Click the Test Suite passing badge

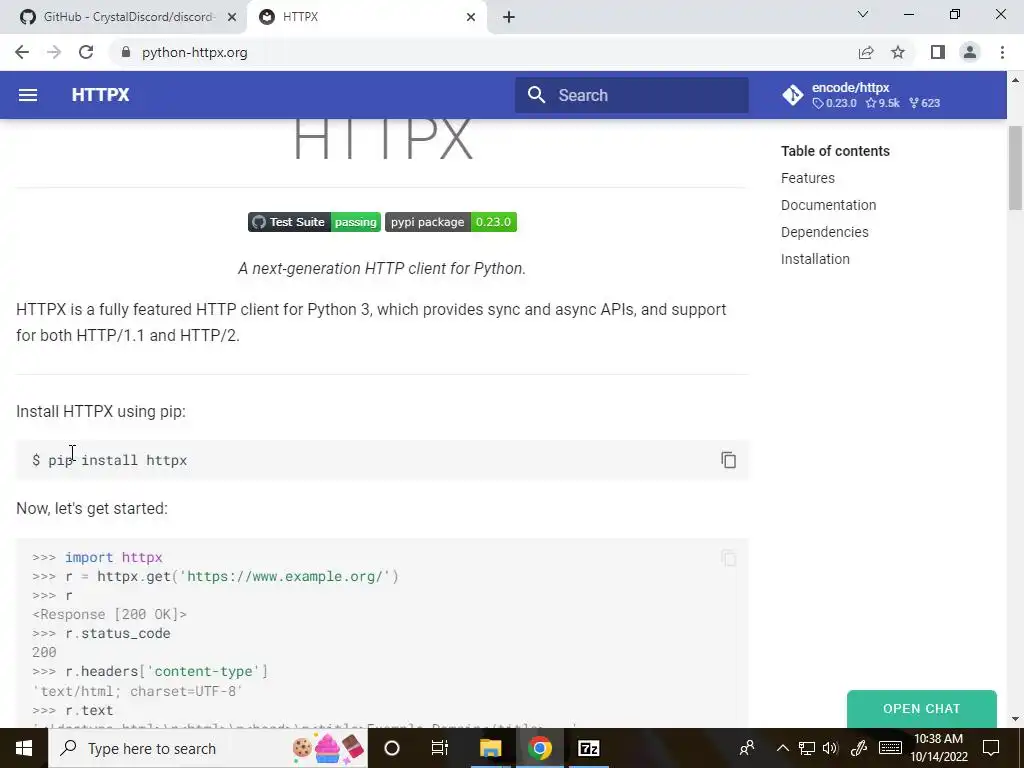314,222
